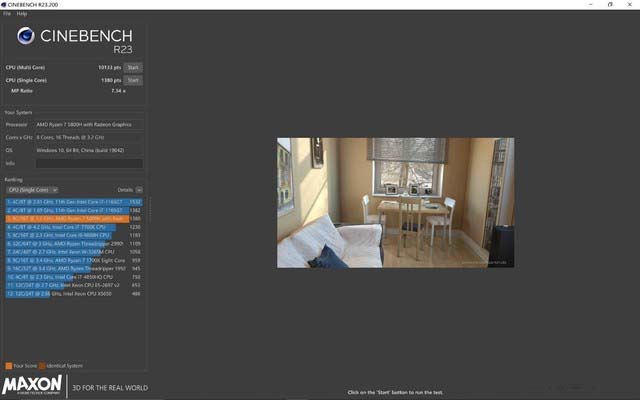Select the OS Windows 10 field

click(89, 150)
